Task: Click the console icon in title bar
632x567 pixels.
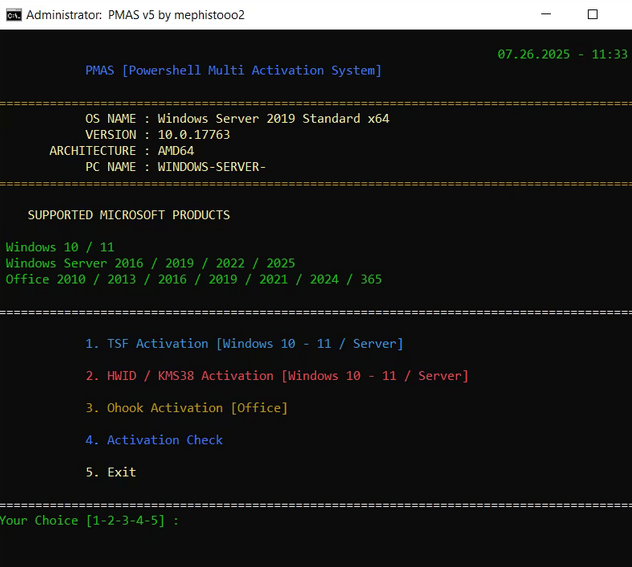Action: [13, 15]
